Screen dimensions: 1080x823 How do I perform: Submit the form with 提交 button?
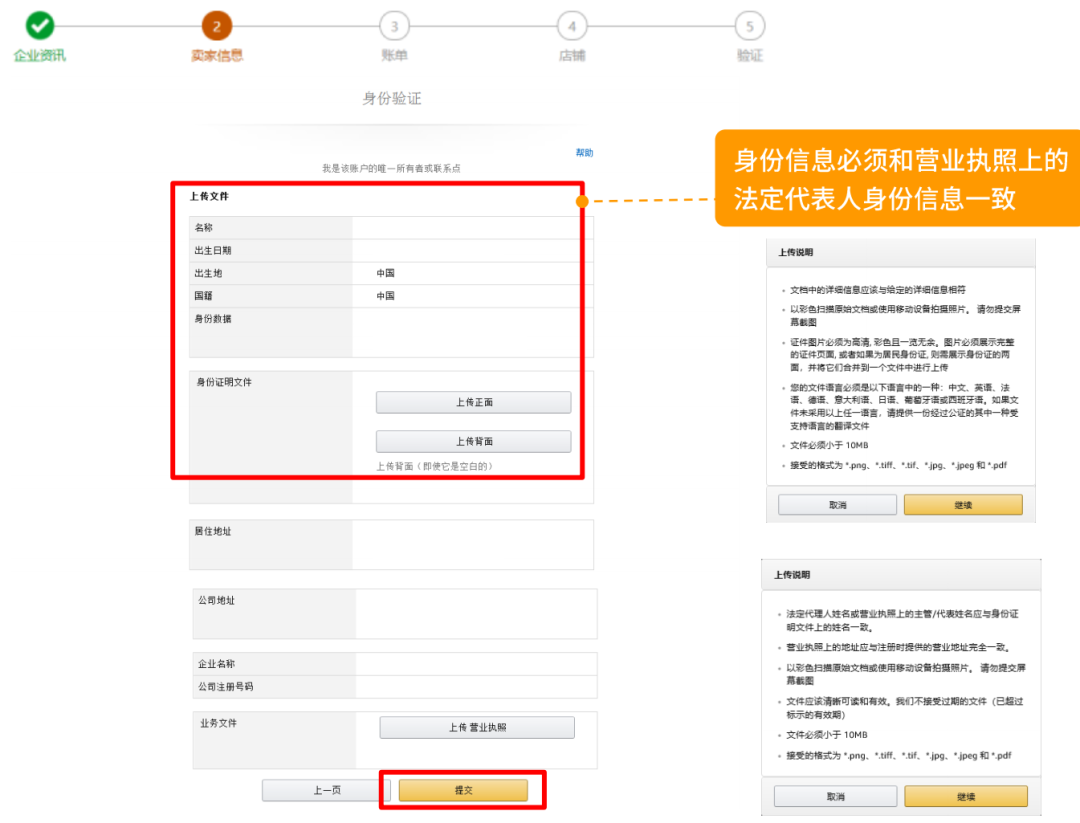pyautogui.click(x=464, y=790)
